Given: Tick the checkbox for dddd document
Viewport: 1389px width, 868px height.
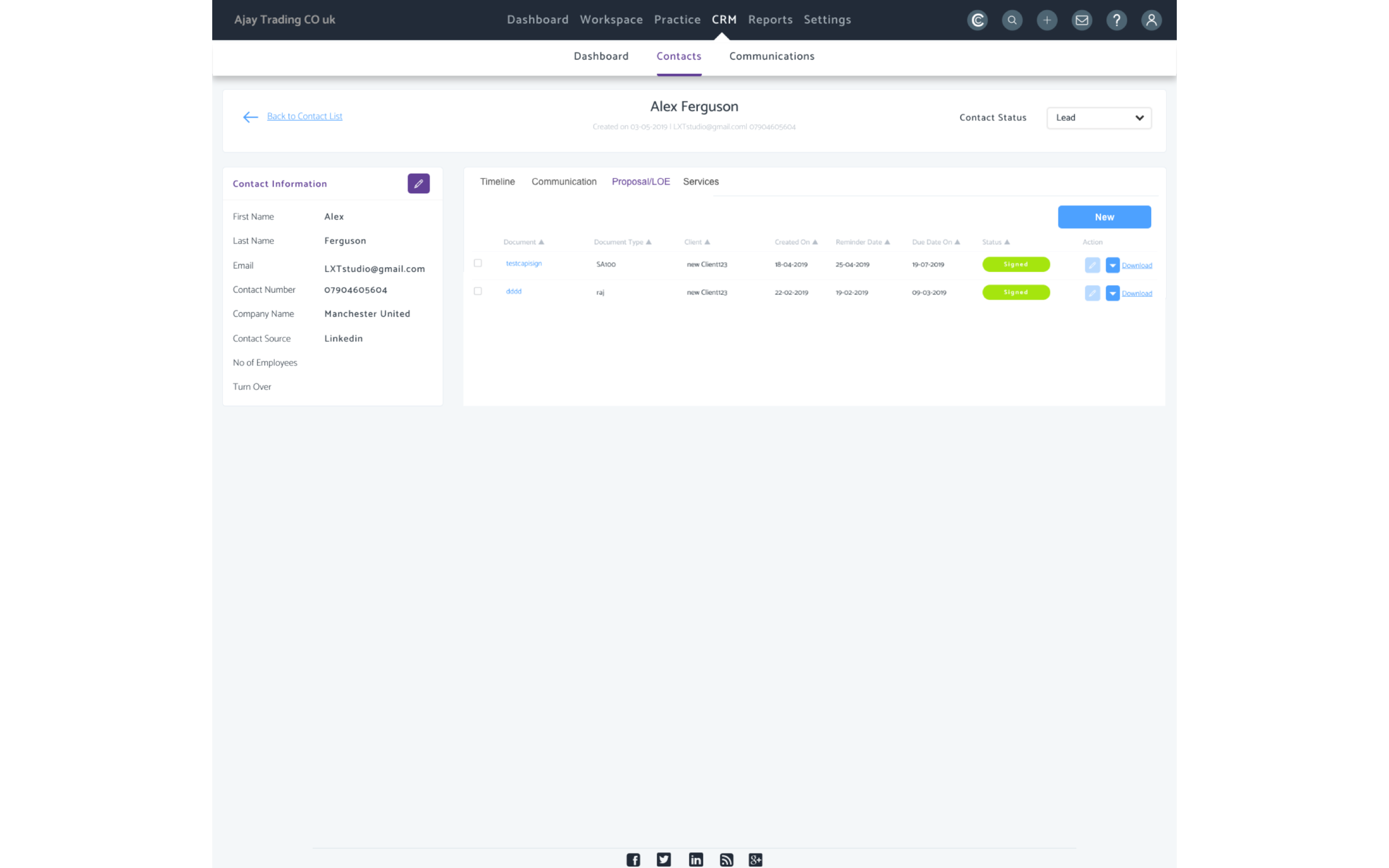Looking at the screenshot, I should (478, 291).
